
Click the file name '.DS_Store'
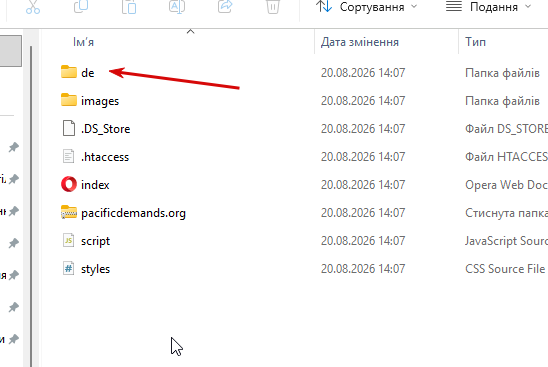click(x=106, y=129)
